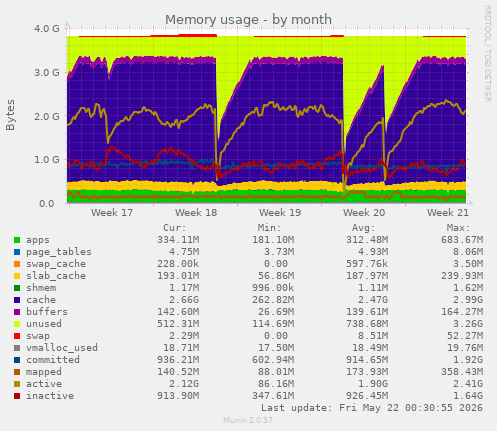This screenshot has width=497, height=431.
Task: Select the 'buffers' legend label
Action: 47,312
